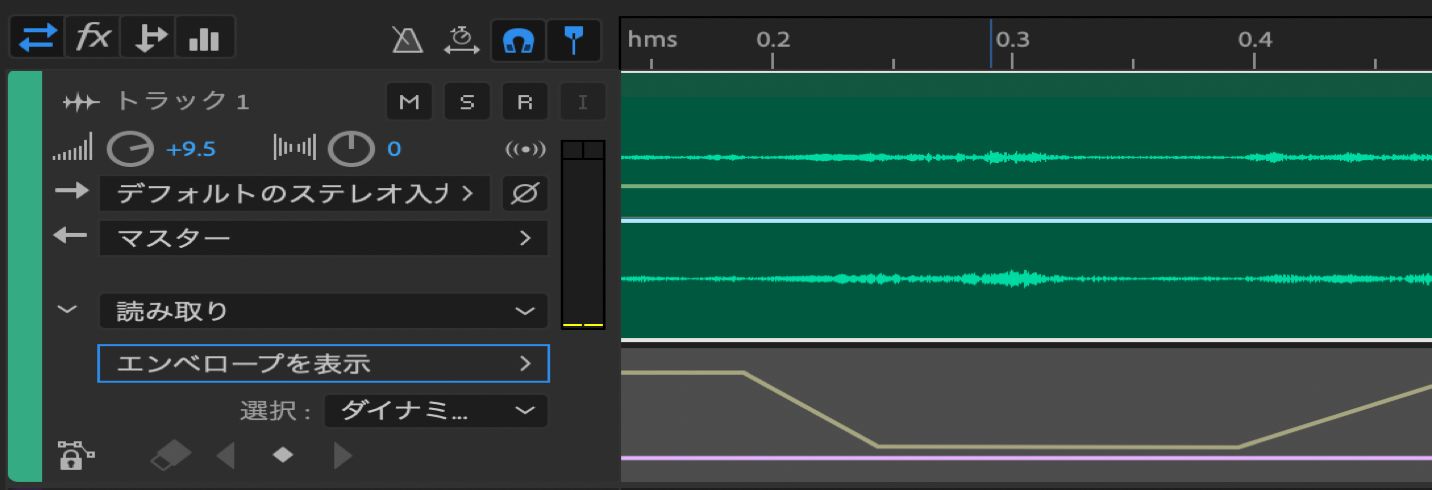Screen dimensions: 1432x490
Task: Mute トラック 1 with the M button
Action: (410, 101)
